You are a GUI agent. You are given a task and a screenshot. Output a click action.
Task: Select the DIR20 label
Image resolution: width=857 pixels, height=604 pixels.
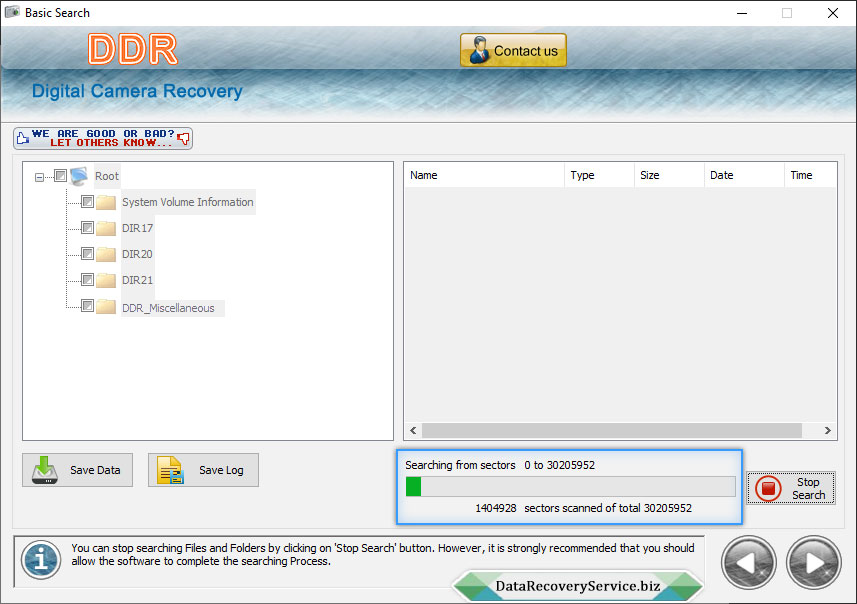pos(137,254)
